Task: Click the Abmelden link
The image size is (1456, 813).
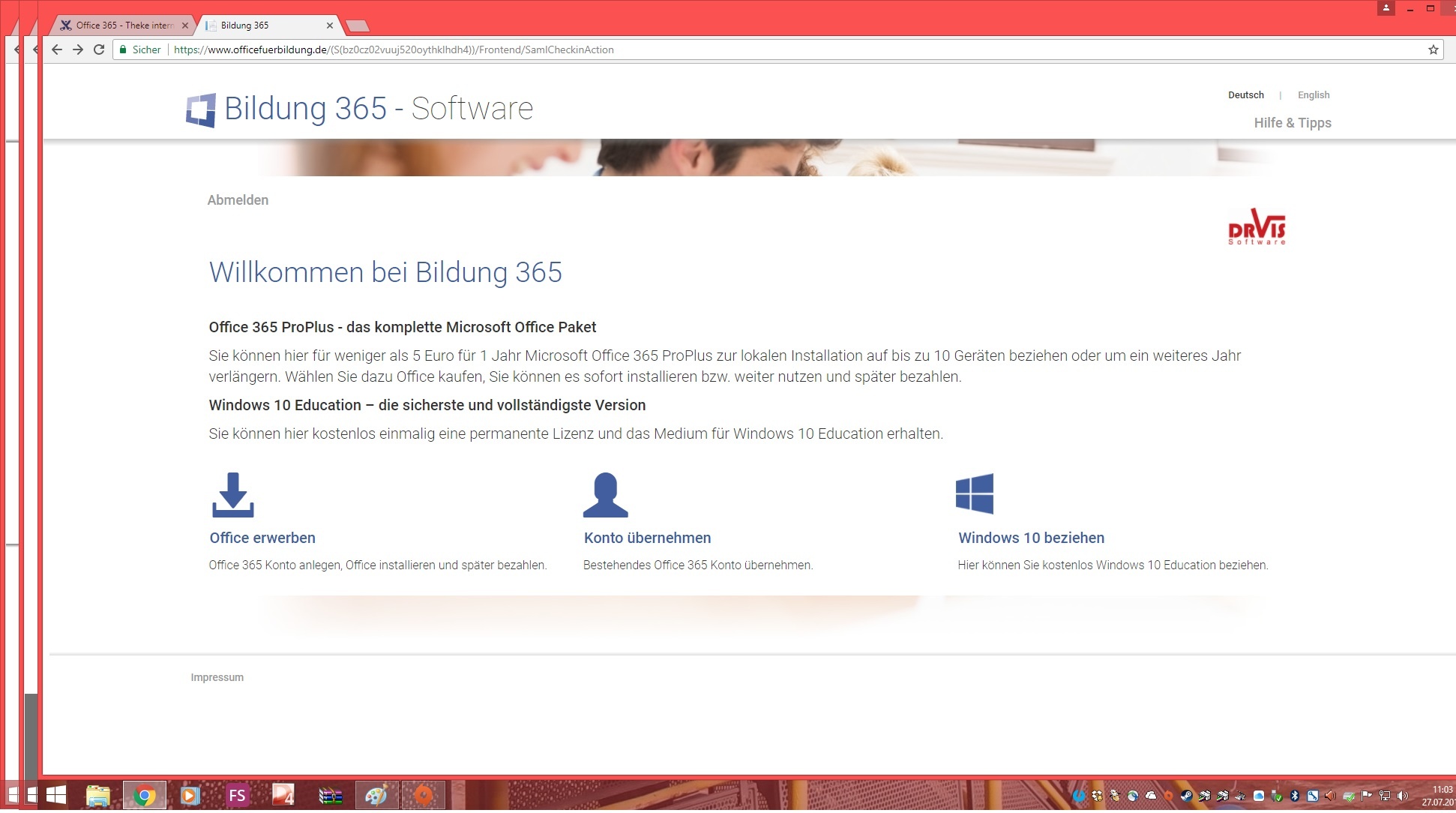Action: (238, 200)
